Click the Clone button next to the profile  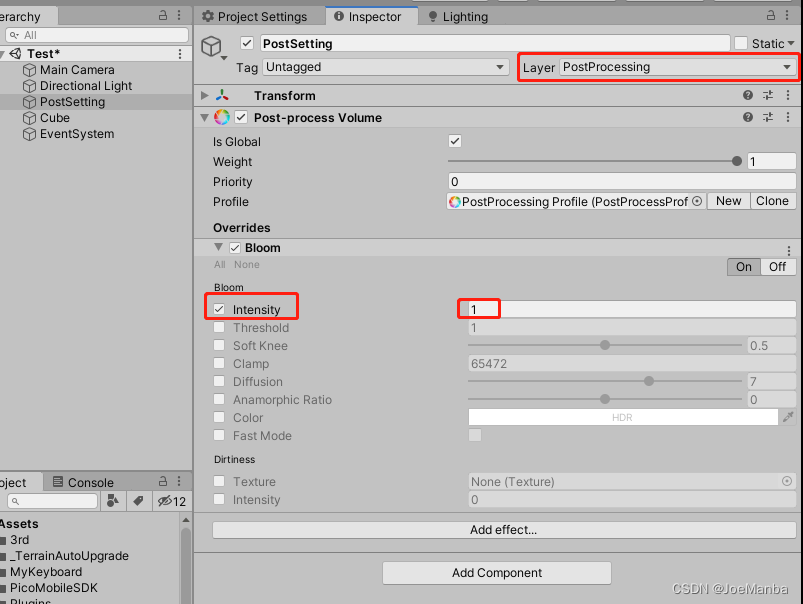771,200
